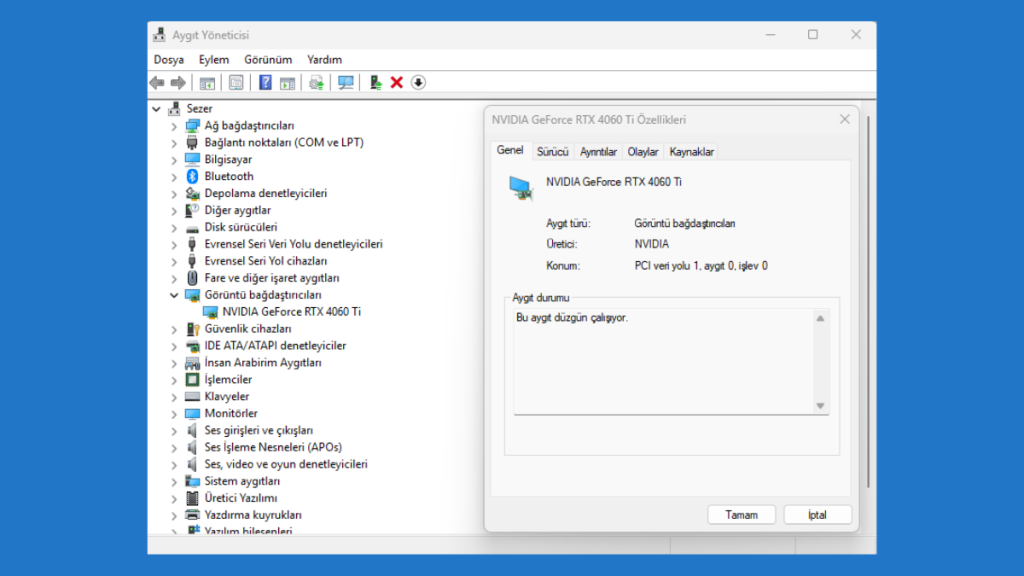Click the red X uninstall device icon
1024x576 pixels.
[x=396, y=83]
